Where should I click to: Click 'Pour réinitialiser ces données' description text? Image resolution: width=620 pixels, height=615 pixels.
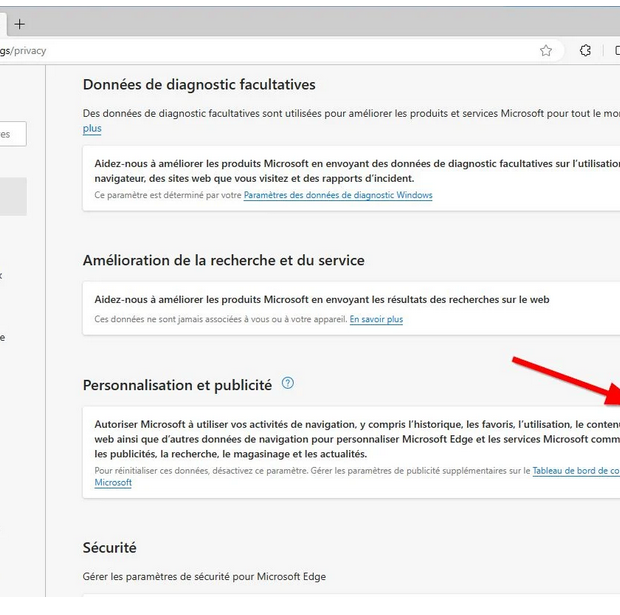coord(312,471)
